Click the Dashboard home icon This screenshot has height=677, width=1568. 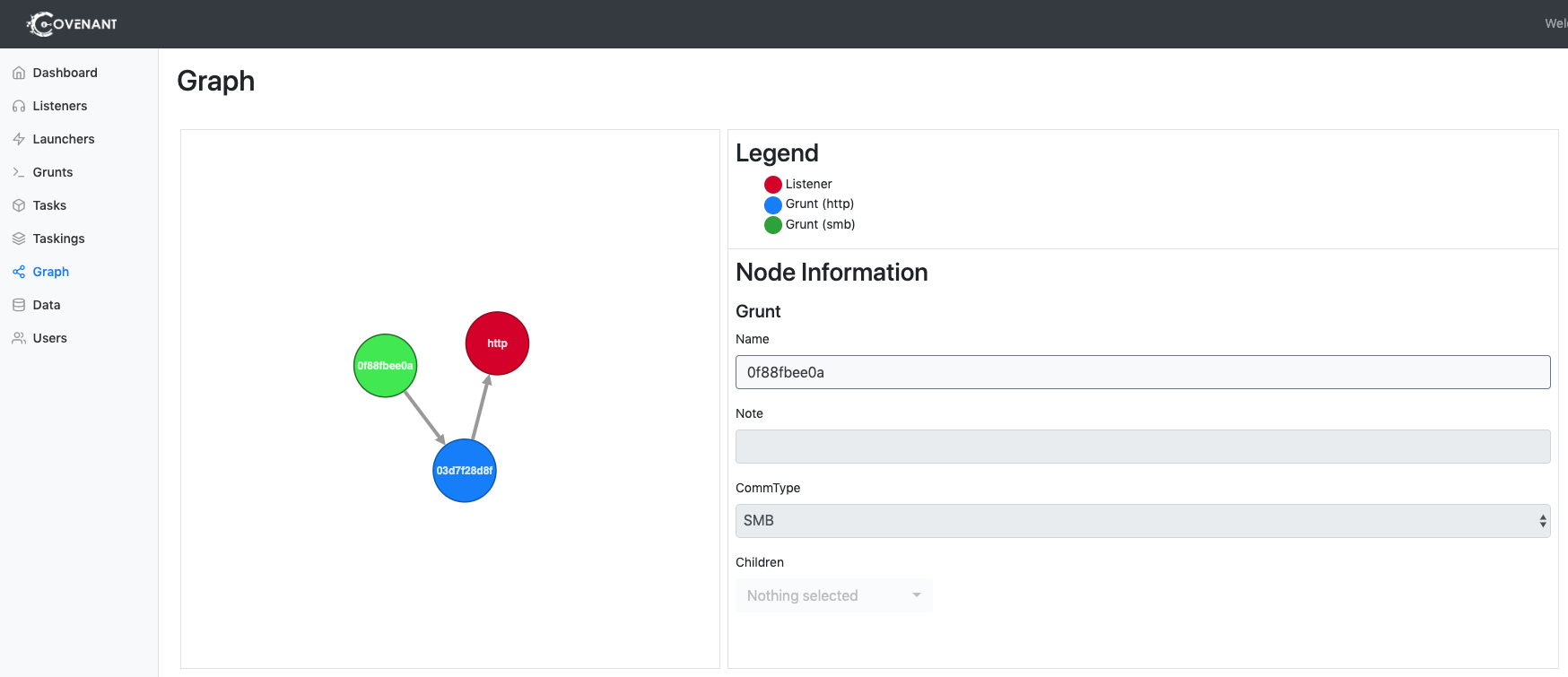[x=19, y=73]
